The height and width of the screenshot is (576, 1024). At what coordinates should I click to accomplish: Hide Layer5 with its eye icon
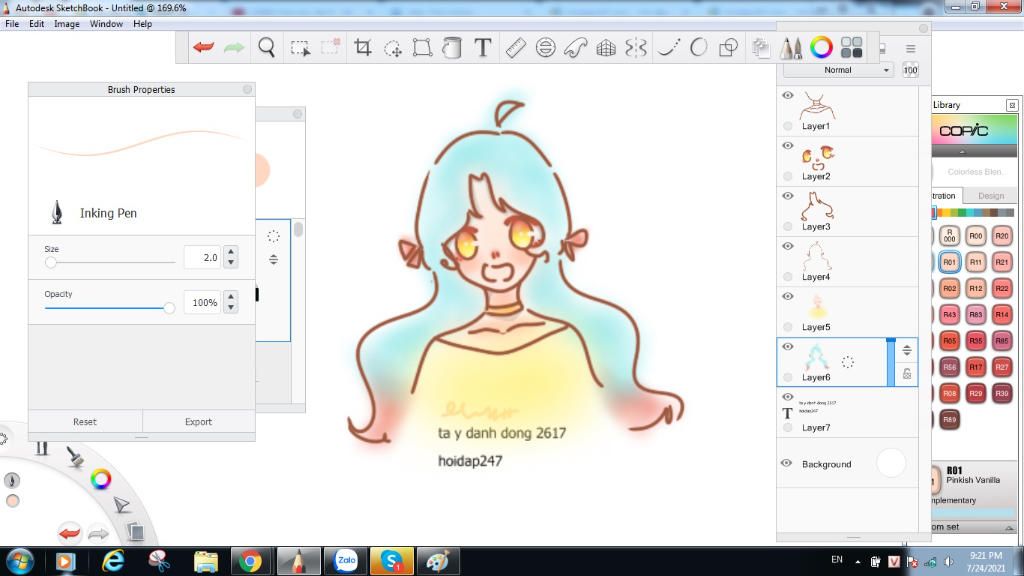[x=788, y=296]
